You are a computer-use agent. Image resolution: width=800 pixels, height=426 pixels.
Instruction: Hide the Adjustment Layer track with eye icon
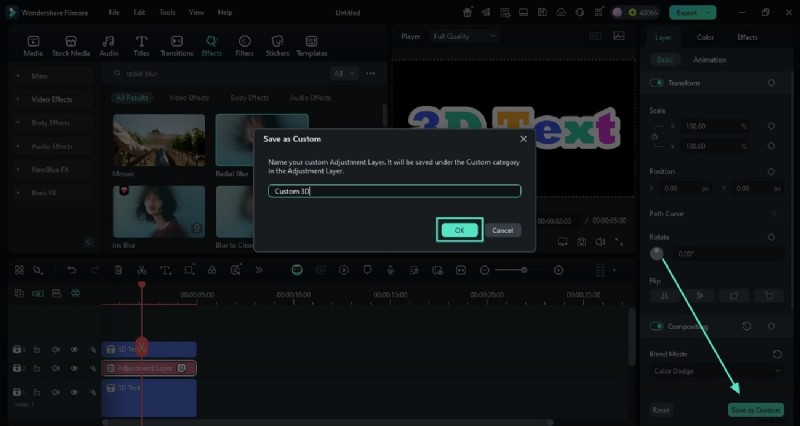click(74, 368)
